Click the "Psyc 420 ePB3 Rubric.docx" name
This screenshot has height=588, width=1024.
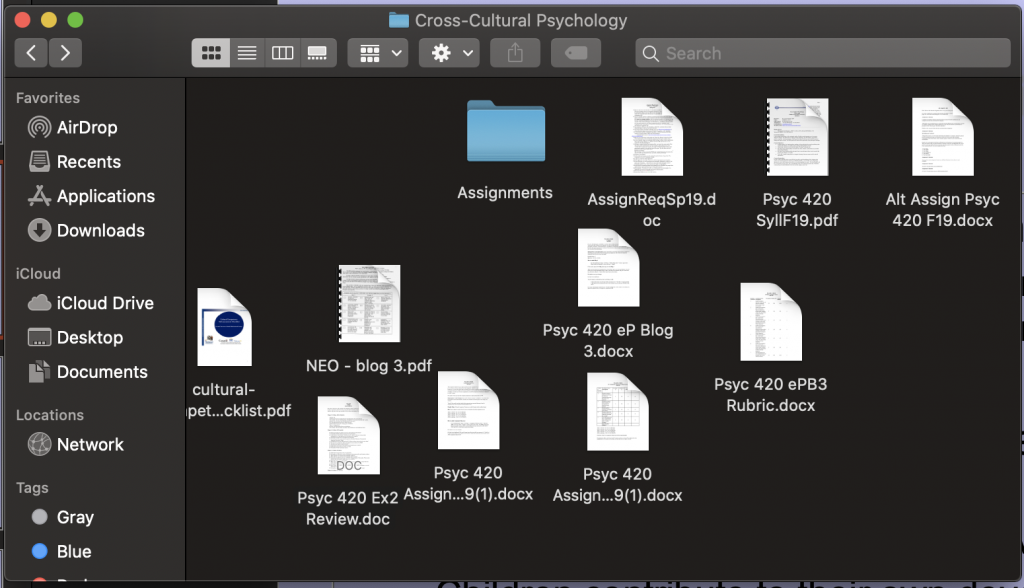click(771, 395)
